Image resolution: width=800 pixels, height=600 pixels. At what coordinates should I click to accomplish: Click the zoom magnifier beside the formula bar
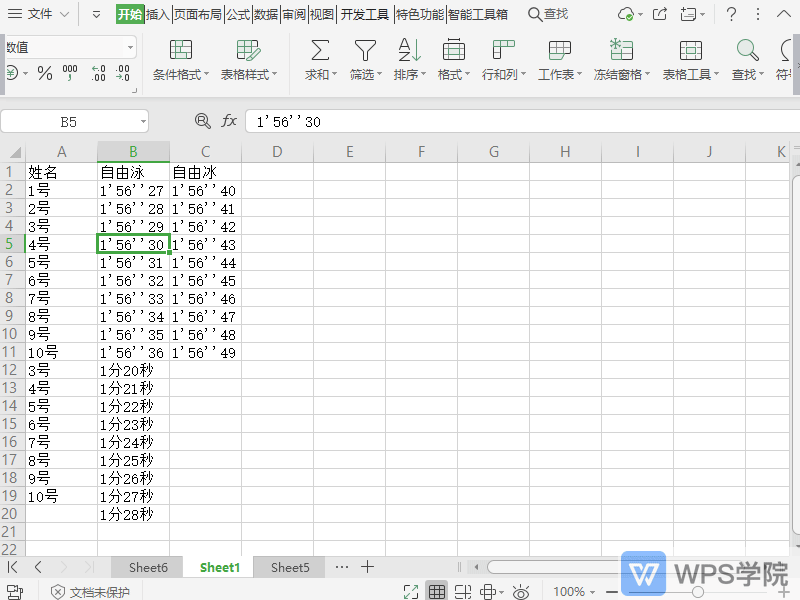point(203,121)
